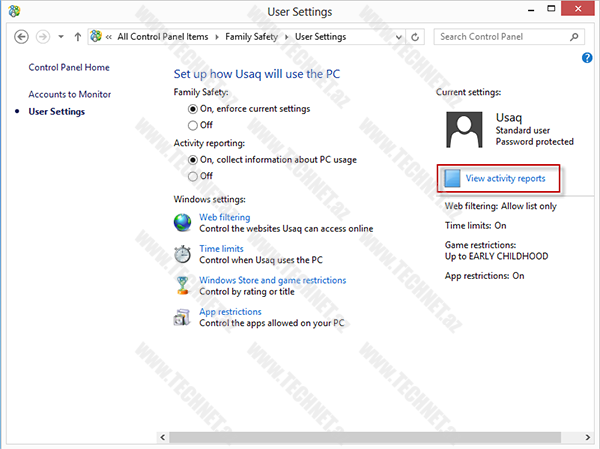Click the Back navigation arrow
Viewport: 600px width, 449px height.
[x=22, y=37]
